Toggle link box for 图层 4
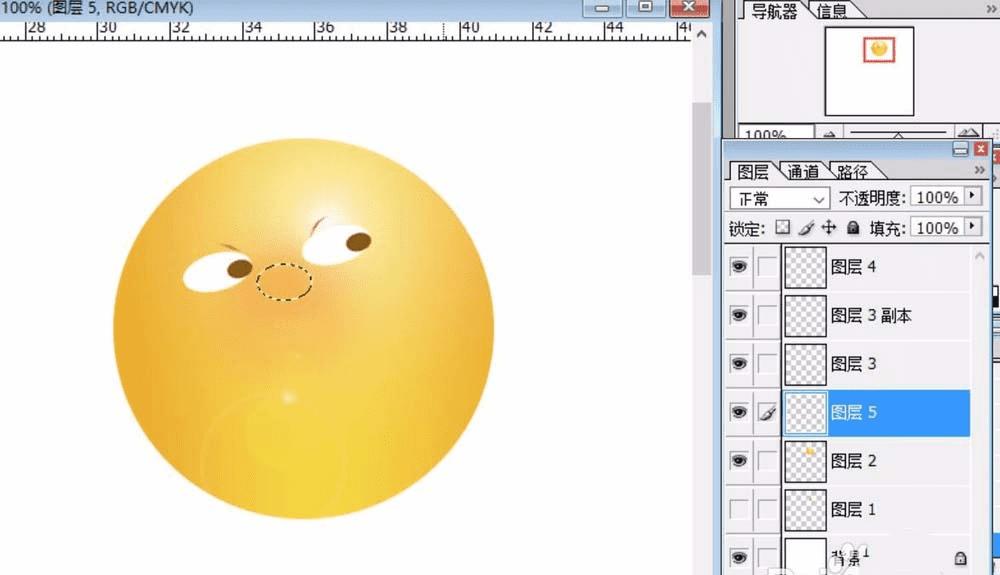The height and width of the screenshot is (575, 1000). coord(767,266)
